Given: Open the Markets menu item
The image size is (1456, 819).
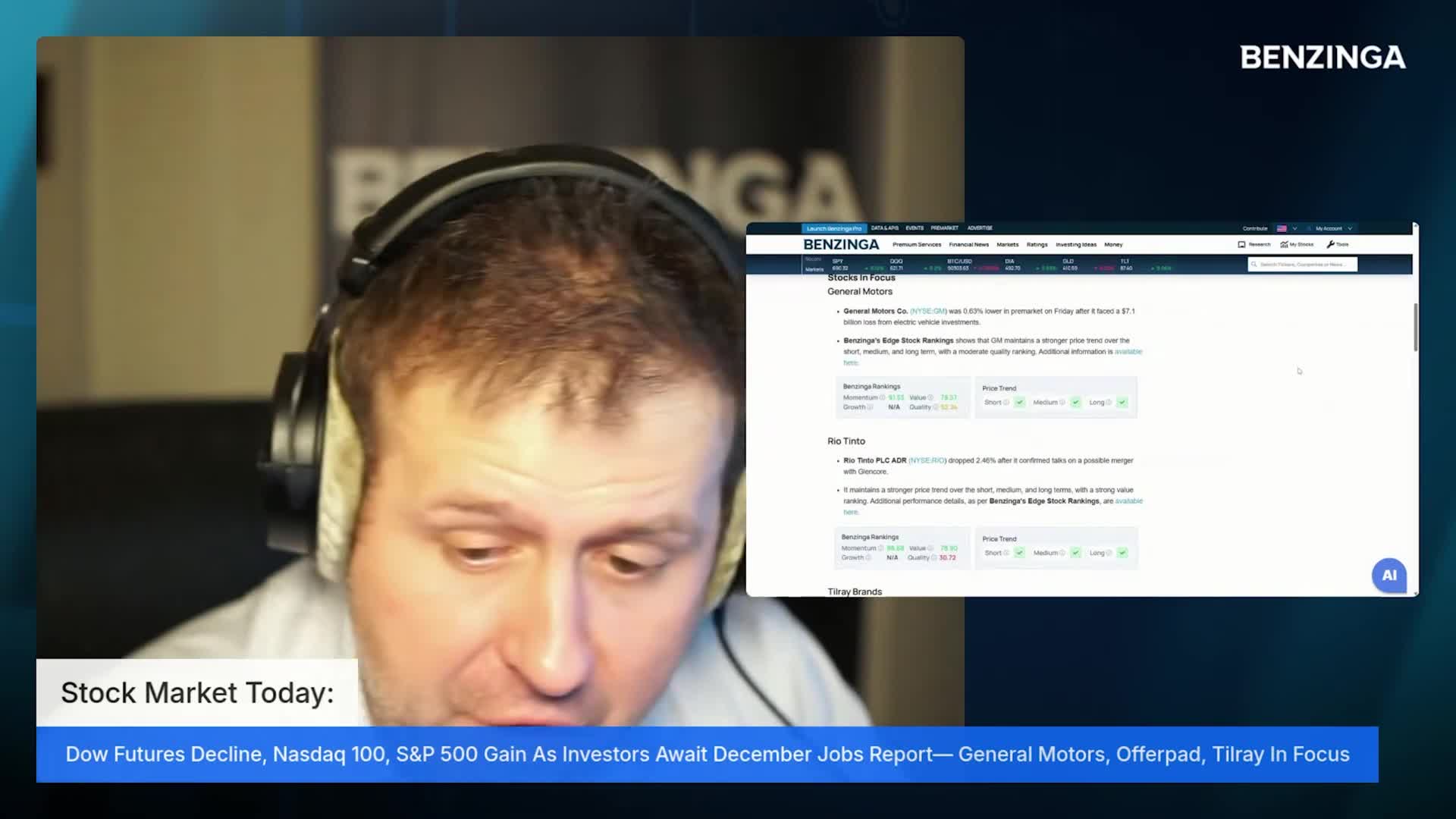Looking at the screenshot, I should tap(1007, 245).
